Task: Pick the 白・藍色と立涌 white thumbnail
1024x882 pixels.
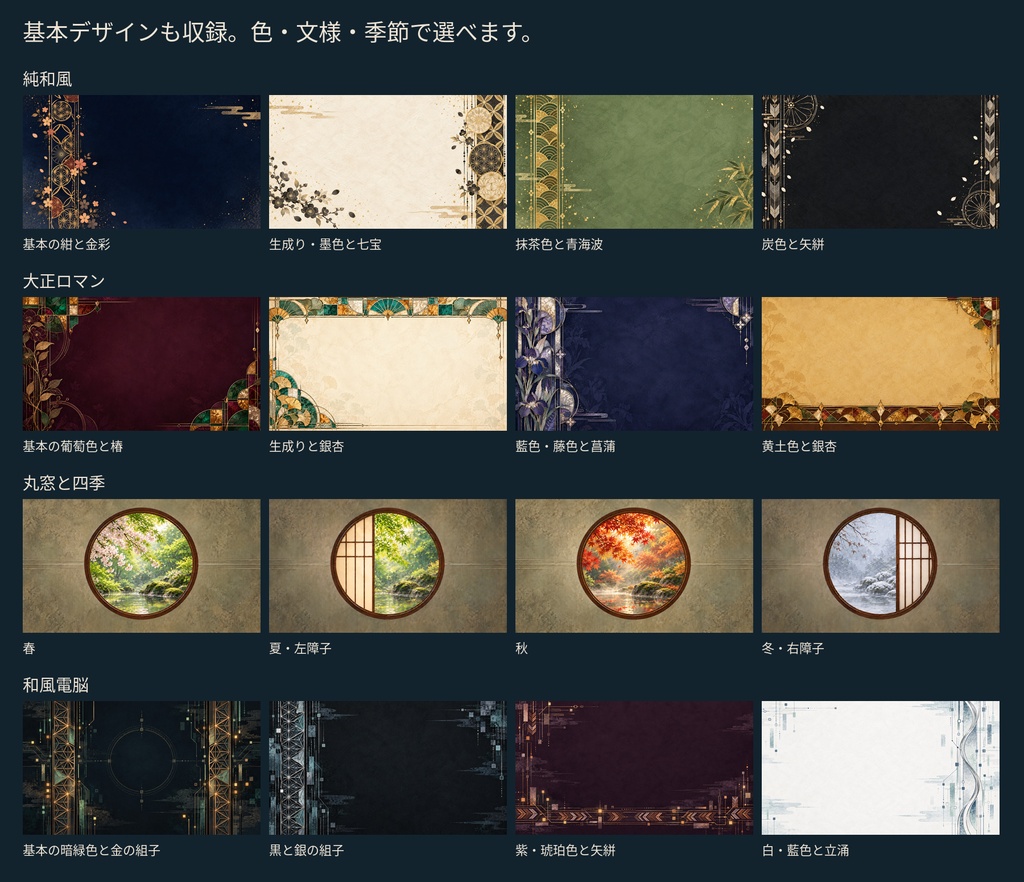Action: tap(880, 768)
